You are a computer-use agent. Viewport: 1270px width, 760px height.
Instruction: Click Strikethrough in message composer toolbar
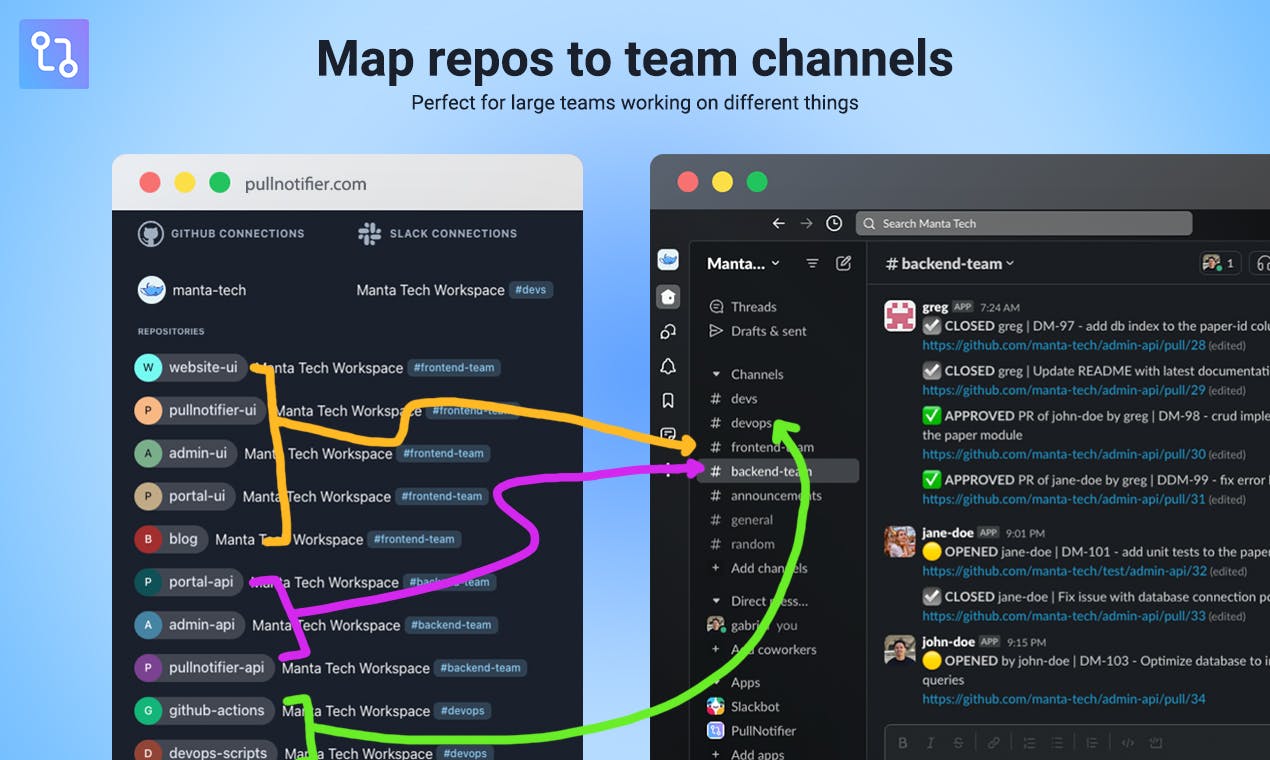(959, 743)
